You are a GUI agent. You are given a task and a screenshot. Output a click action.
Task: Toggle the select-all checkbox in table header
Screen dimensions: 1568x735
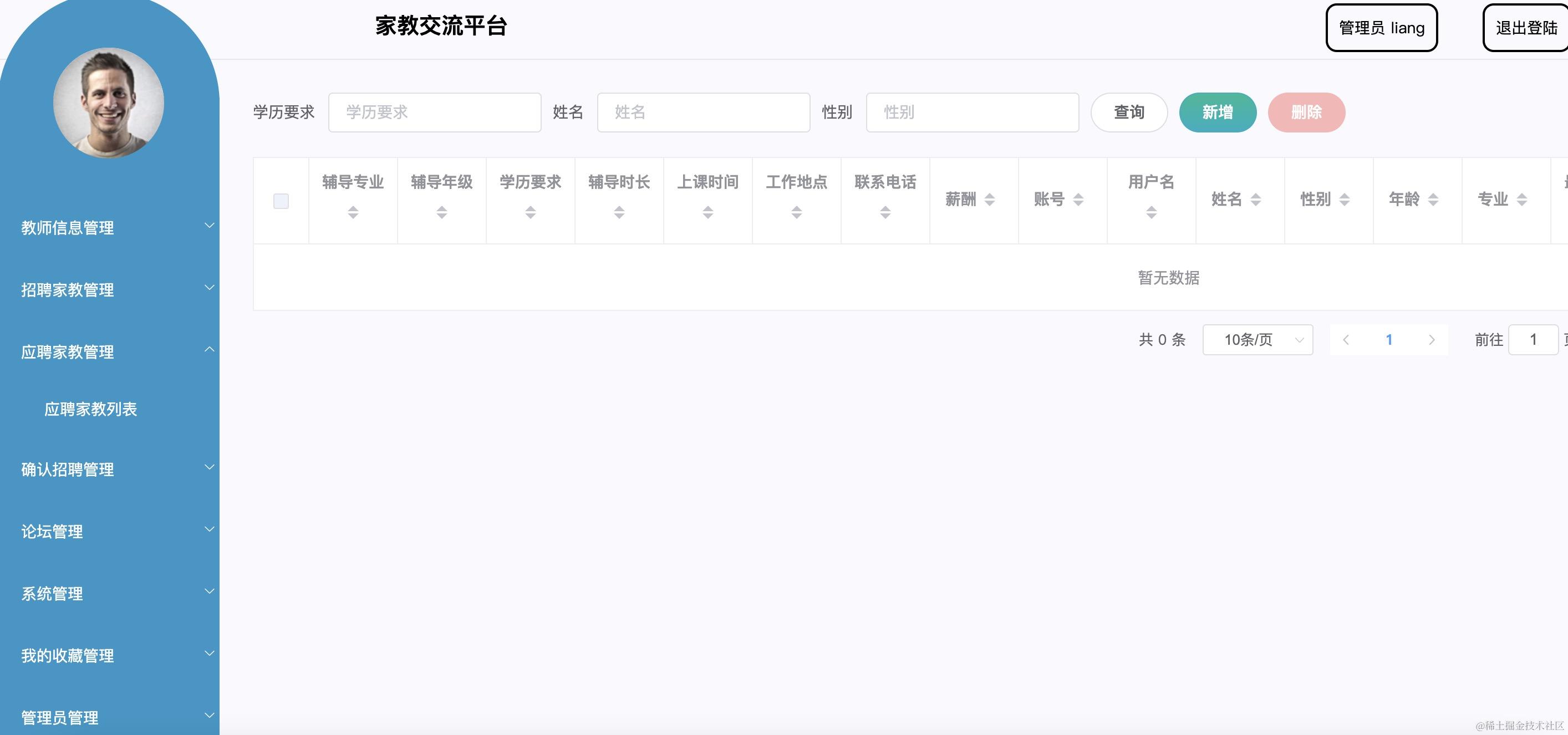281,200
